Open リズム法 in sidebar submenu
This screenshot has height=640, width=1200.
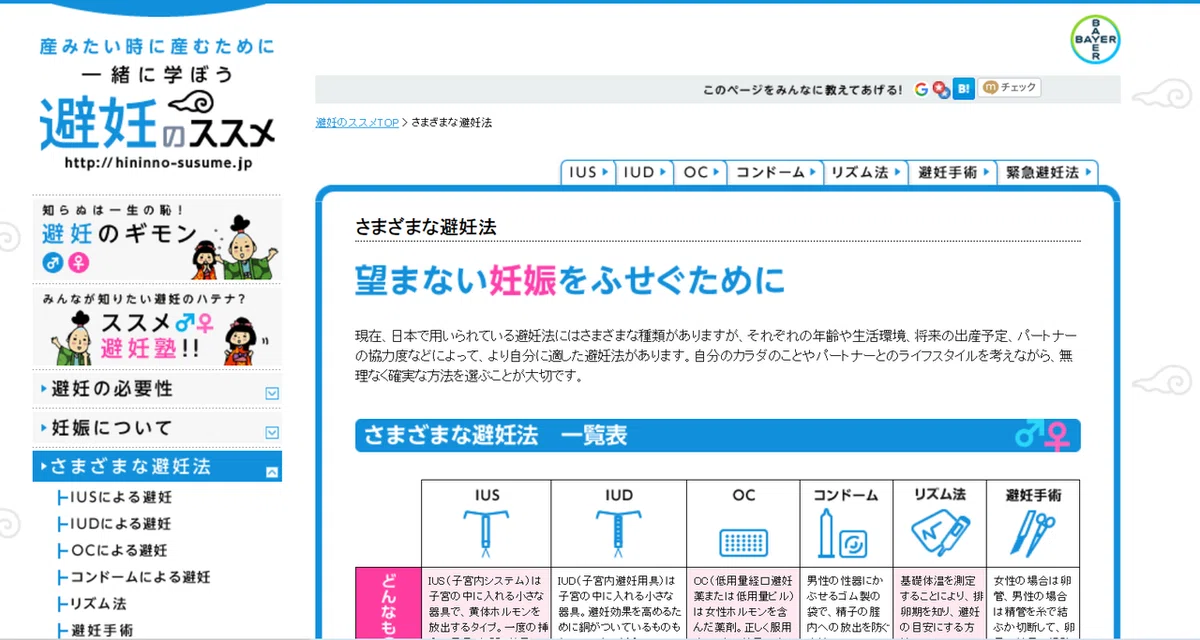[98, 604]
